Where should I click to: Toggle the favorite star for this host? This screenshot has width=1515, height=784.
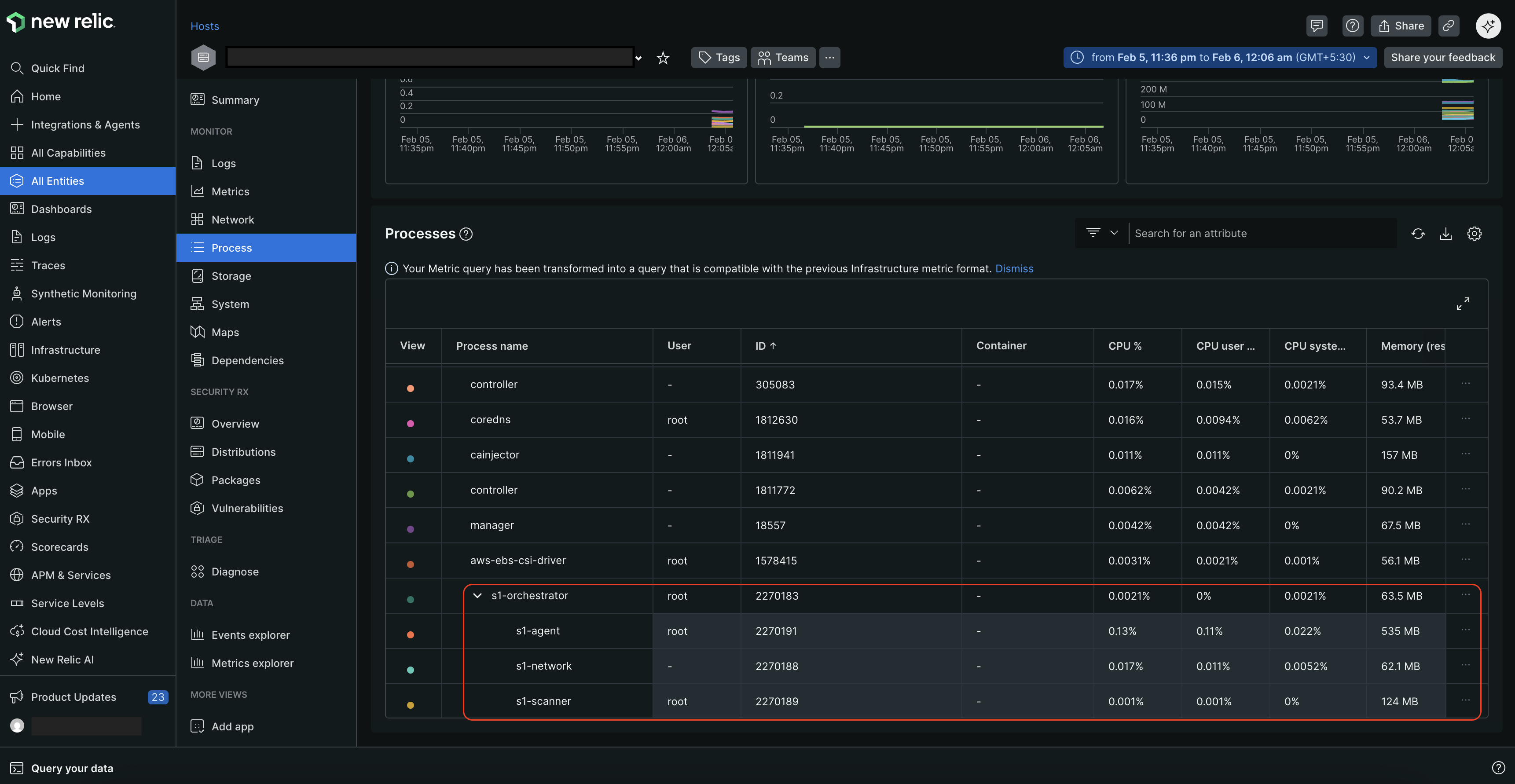(663, 58)
